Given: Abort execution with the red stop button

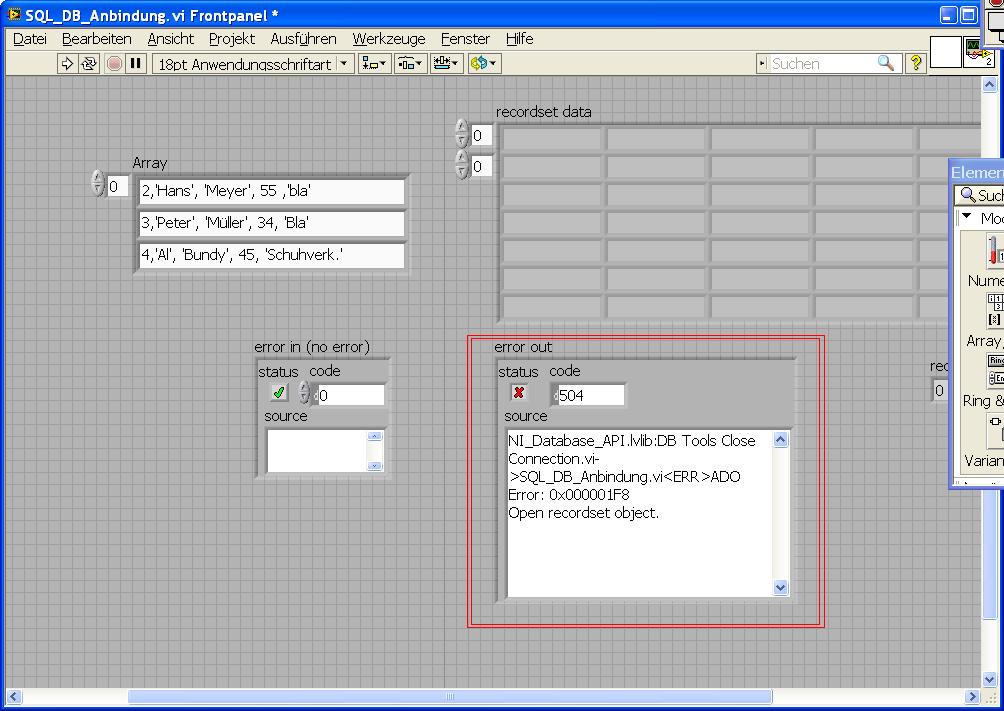Looking at the screenshot, I should (115, 63).
